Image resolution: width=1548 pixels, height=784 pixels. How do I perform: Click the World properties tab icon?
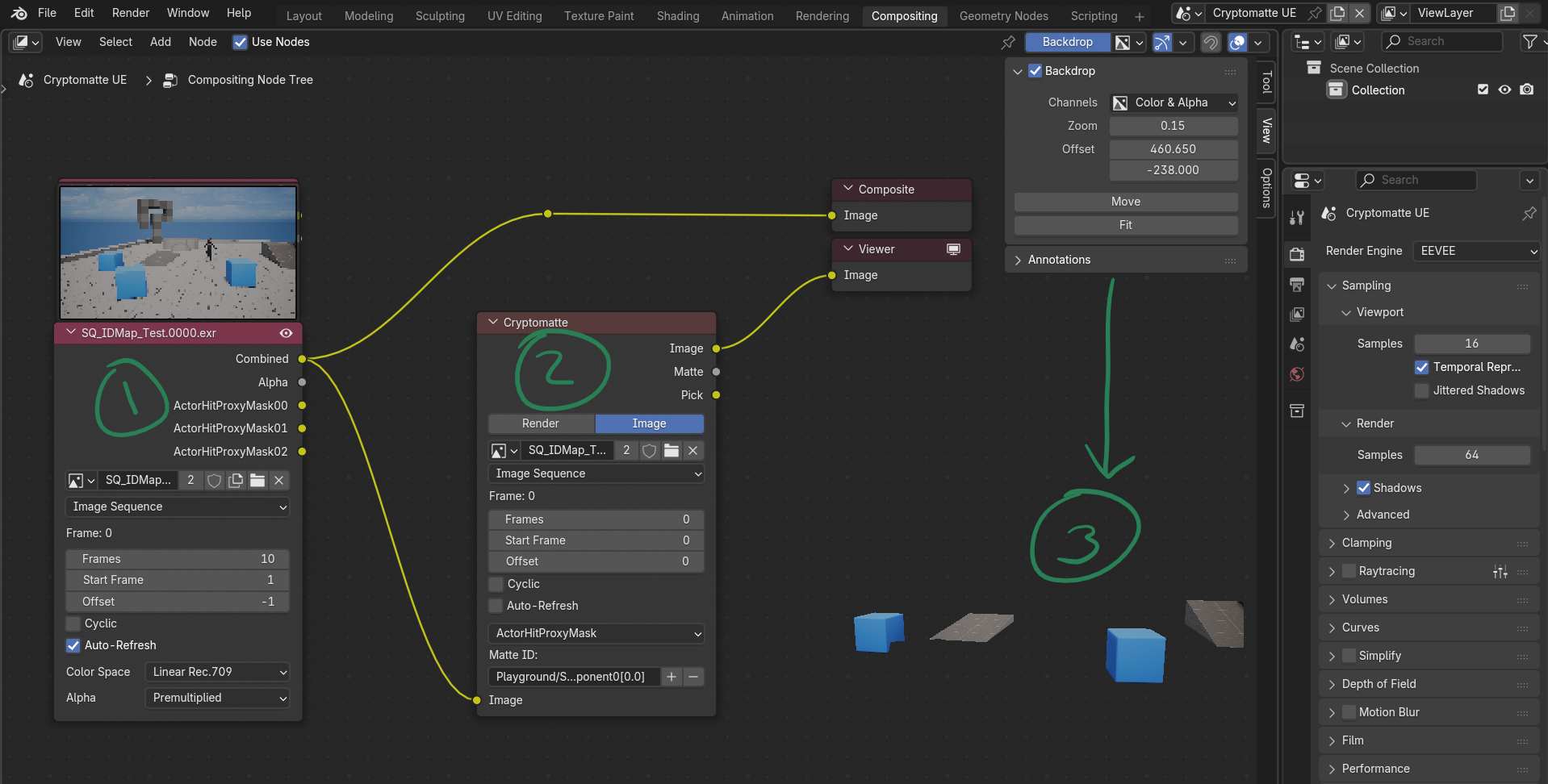click(x=1297, y=374)
